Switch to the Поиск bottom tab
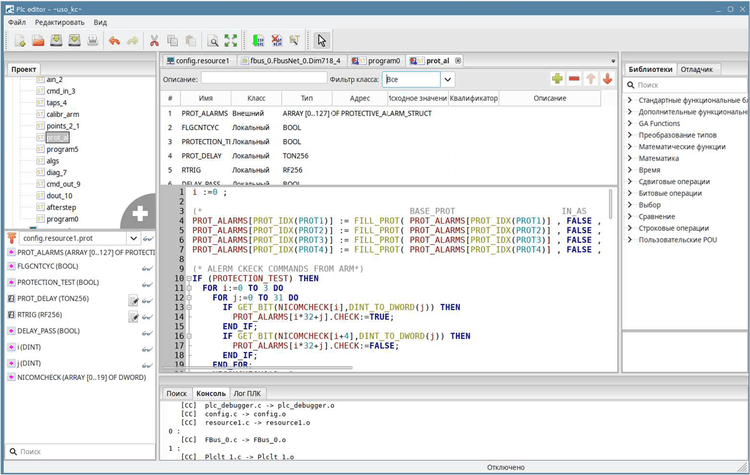The width and height of the screenshot is (750, 475). coord(176,394)
